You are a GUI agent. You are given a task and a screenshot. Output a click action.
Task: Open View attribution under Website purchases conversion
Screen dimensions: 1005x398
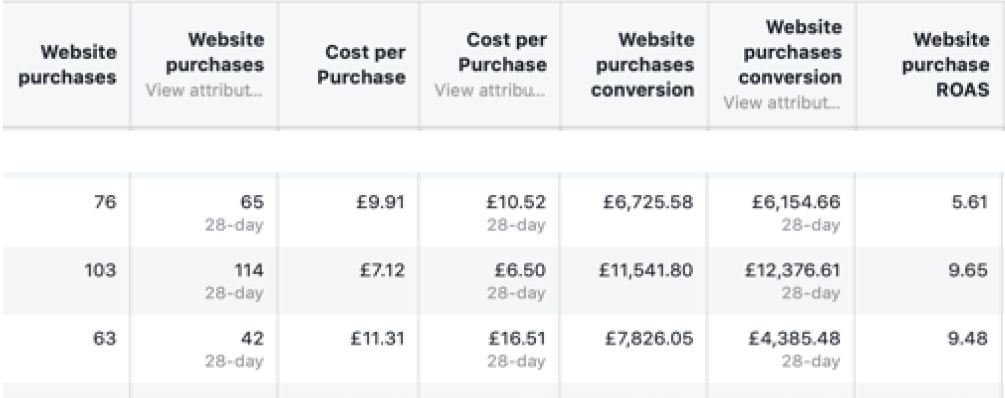point(782,103)
